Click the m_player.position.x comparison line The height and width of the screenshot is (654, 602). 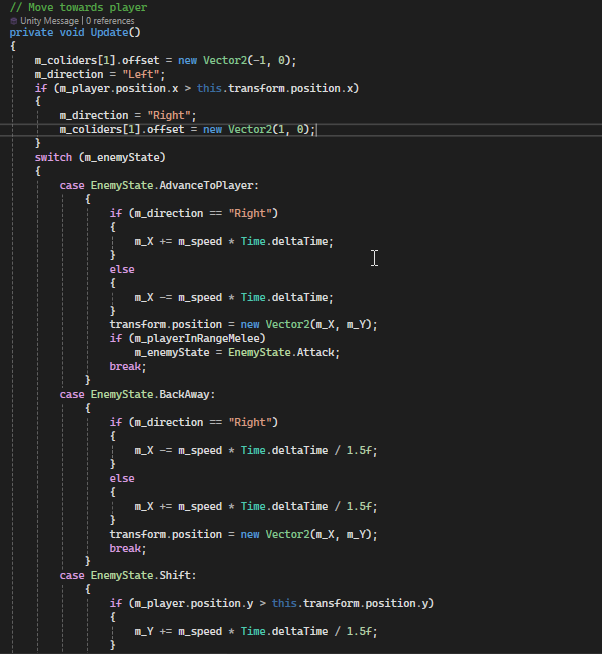[x=196, y=88]
